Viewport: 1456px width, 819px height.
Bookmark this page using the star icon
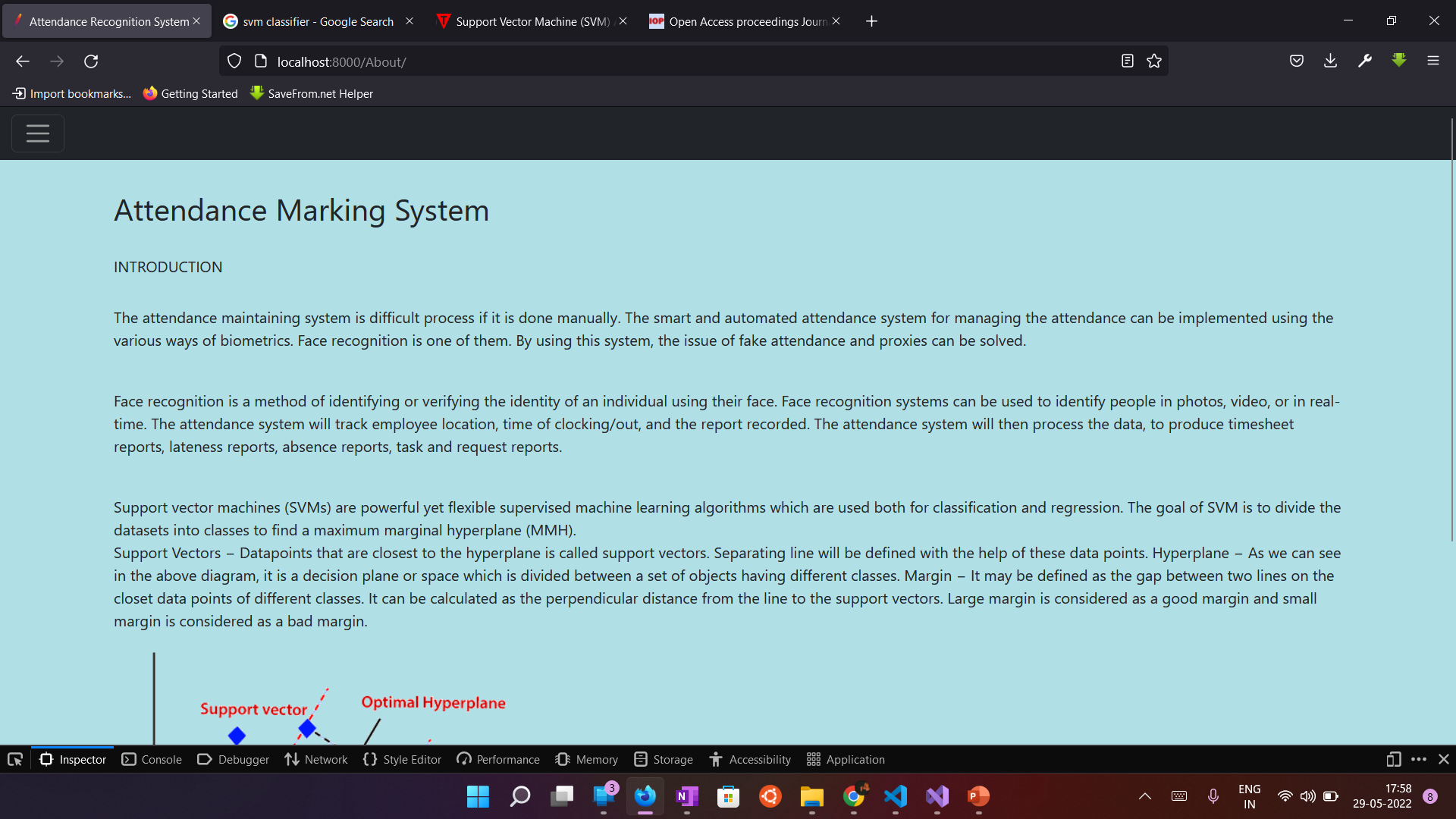[x=1154, y=61]
